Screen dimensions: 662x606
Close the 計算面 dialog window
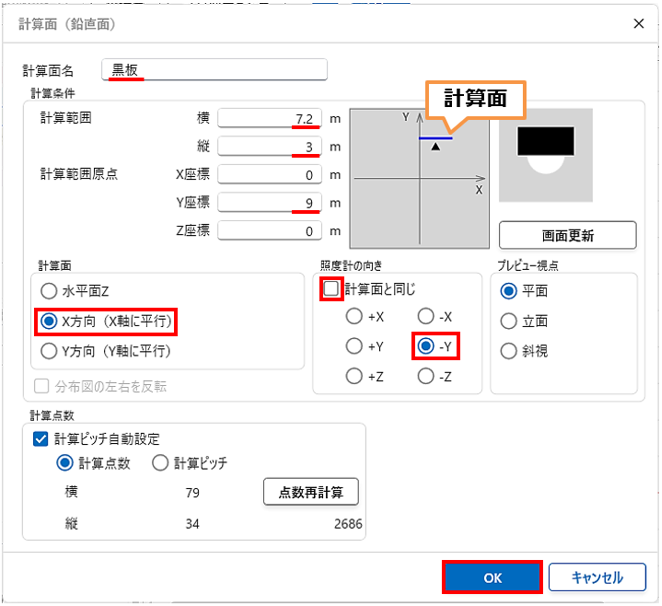(638, 22)
